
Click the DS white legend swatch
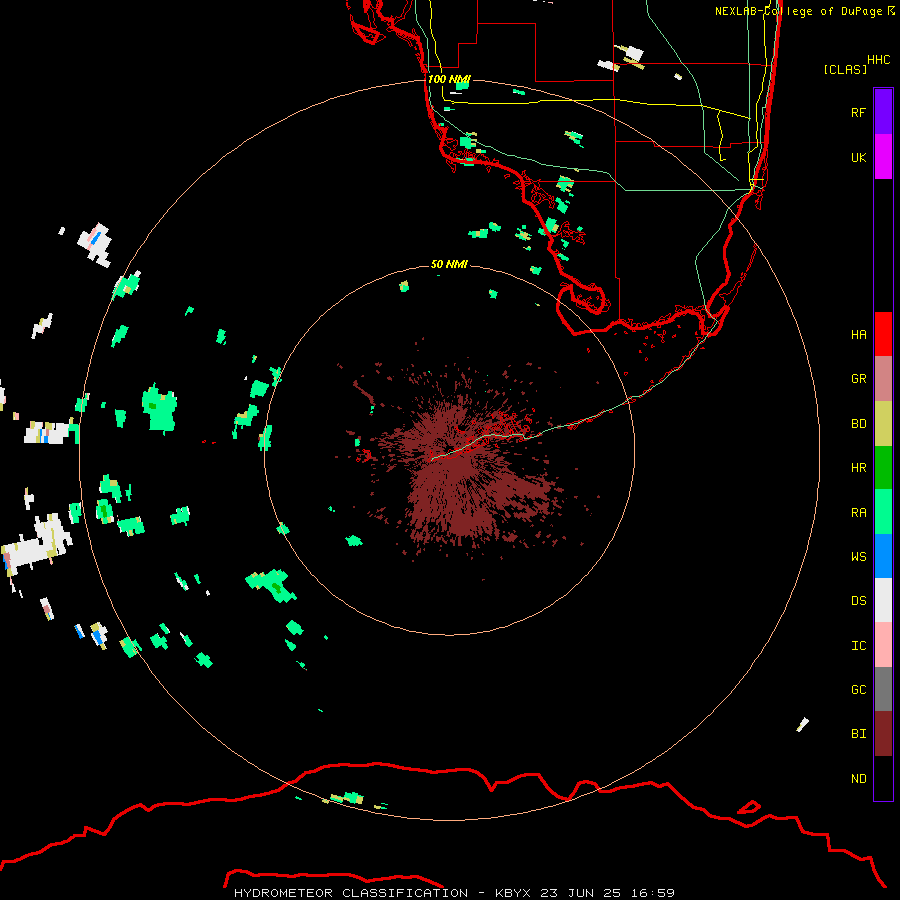pyautogui.click(x=883, y=600)
